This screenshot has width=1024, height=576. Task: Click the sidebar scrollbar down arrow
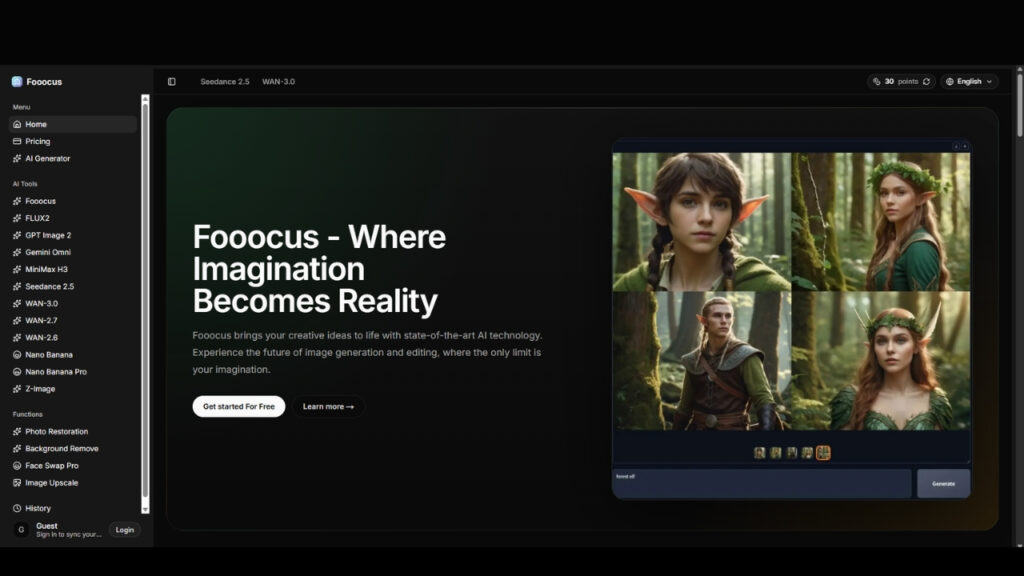coord(145,509)
